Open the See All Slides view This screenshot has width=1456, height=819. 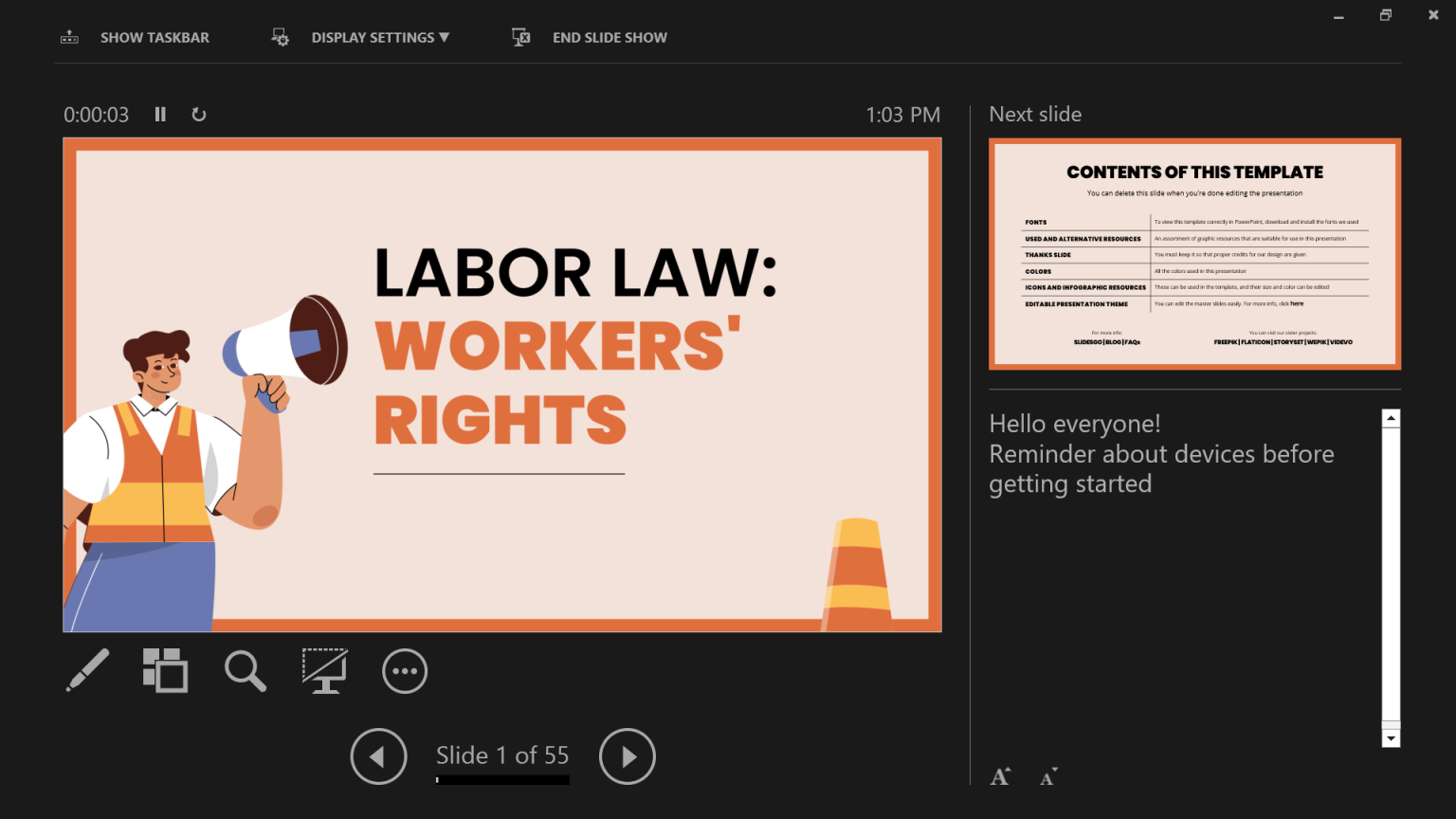click(166, 671)
